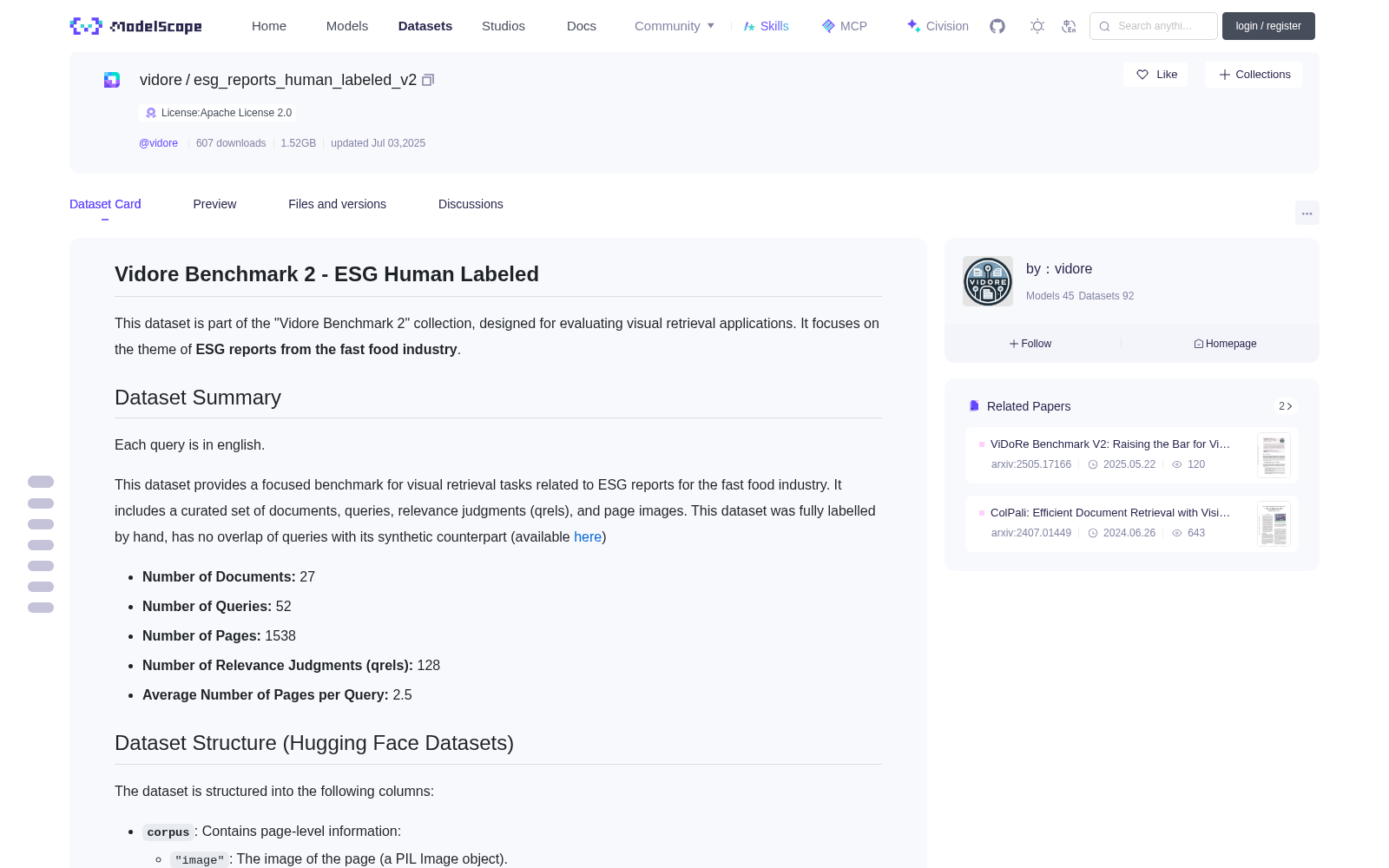Click the 'Datasets 92' count text
This screenshot has height=868, width=1389.
click(1106, 296)
